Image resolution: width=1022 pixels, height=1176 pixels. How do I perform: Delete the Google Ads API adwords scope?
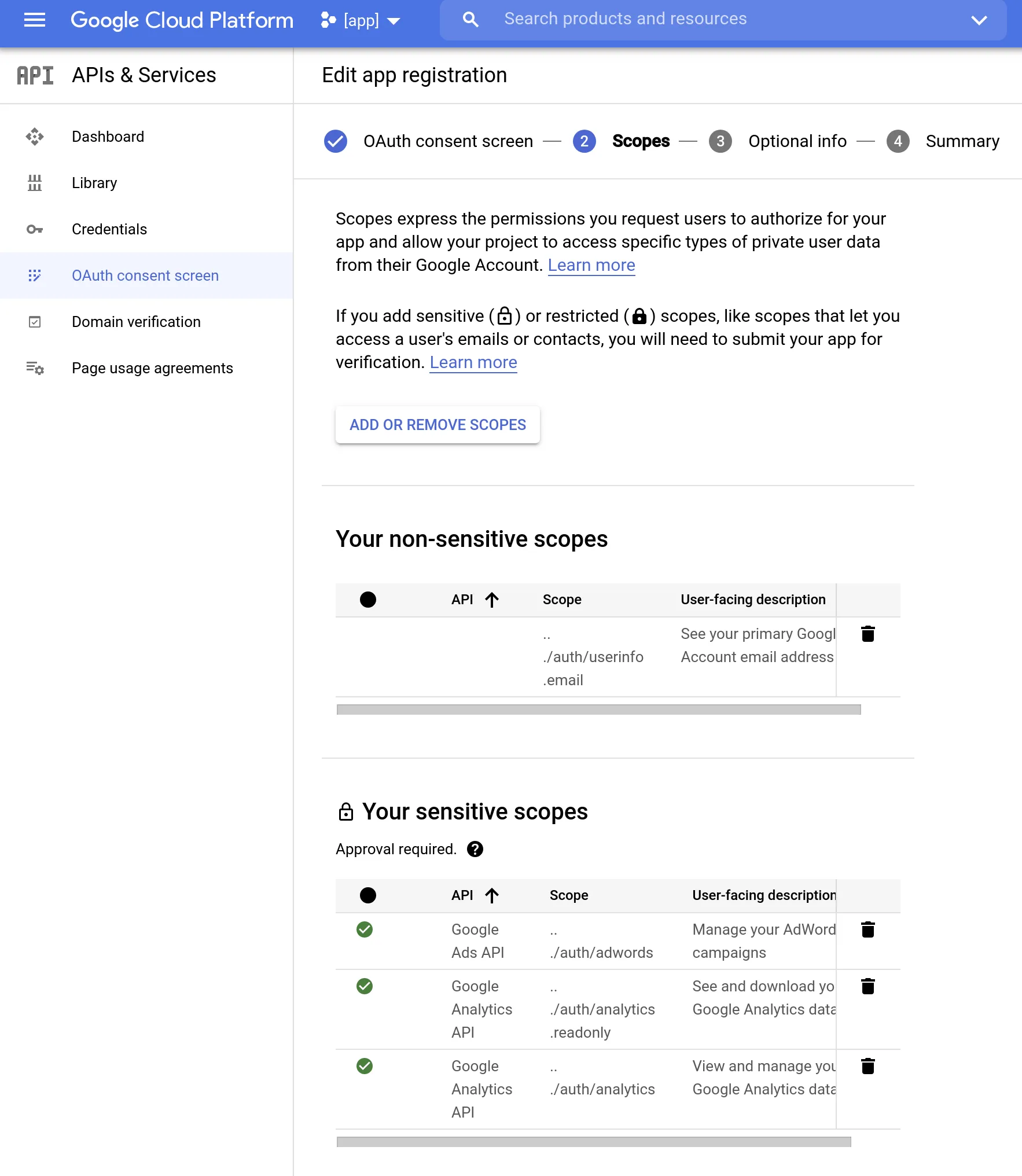coord(867,929)
